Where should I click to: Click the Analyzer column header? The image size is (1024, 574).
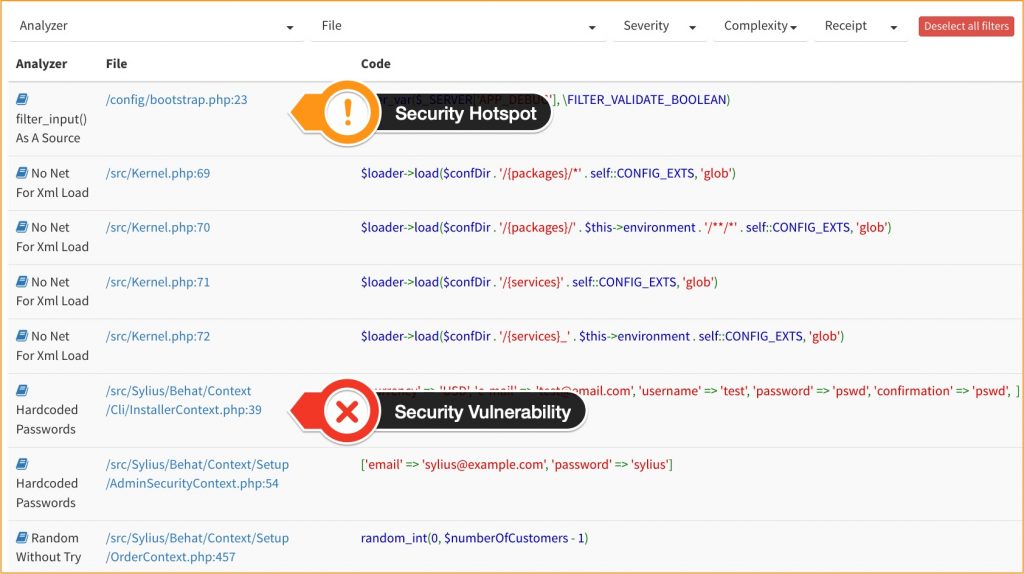click(x=41, y=63)
